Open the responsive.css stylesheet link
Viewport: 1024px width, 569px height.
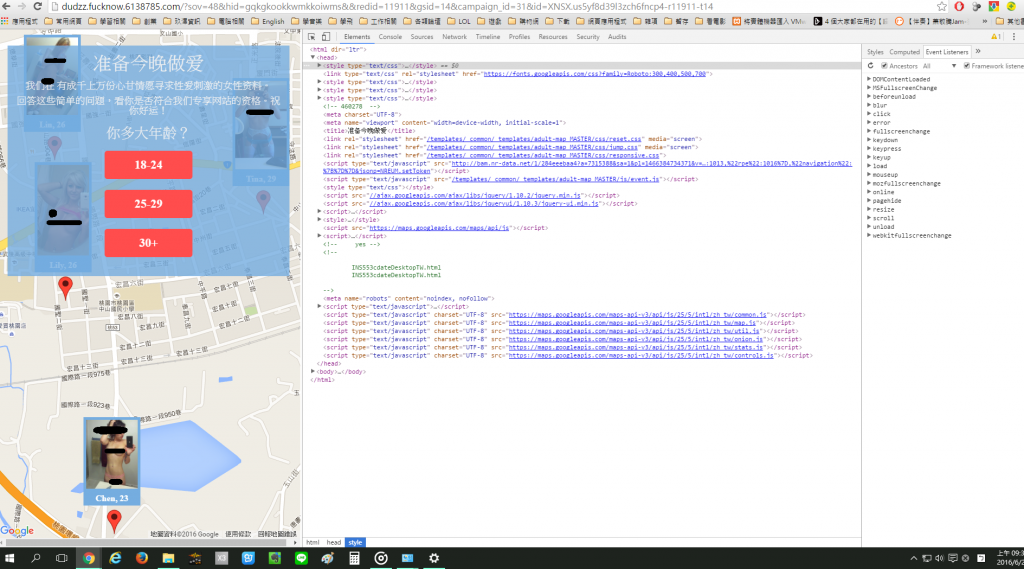pyautogui.click(x=543, y=155)
